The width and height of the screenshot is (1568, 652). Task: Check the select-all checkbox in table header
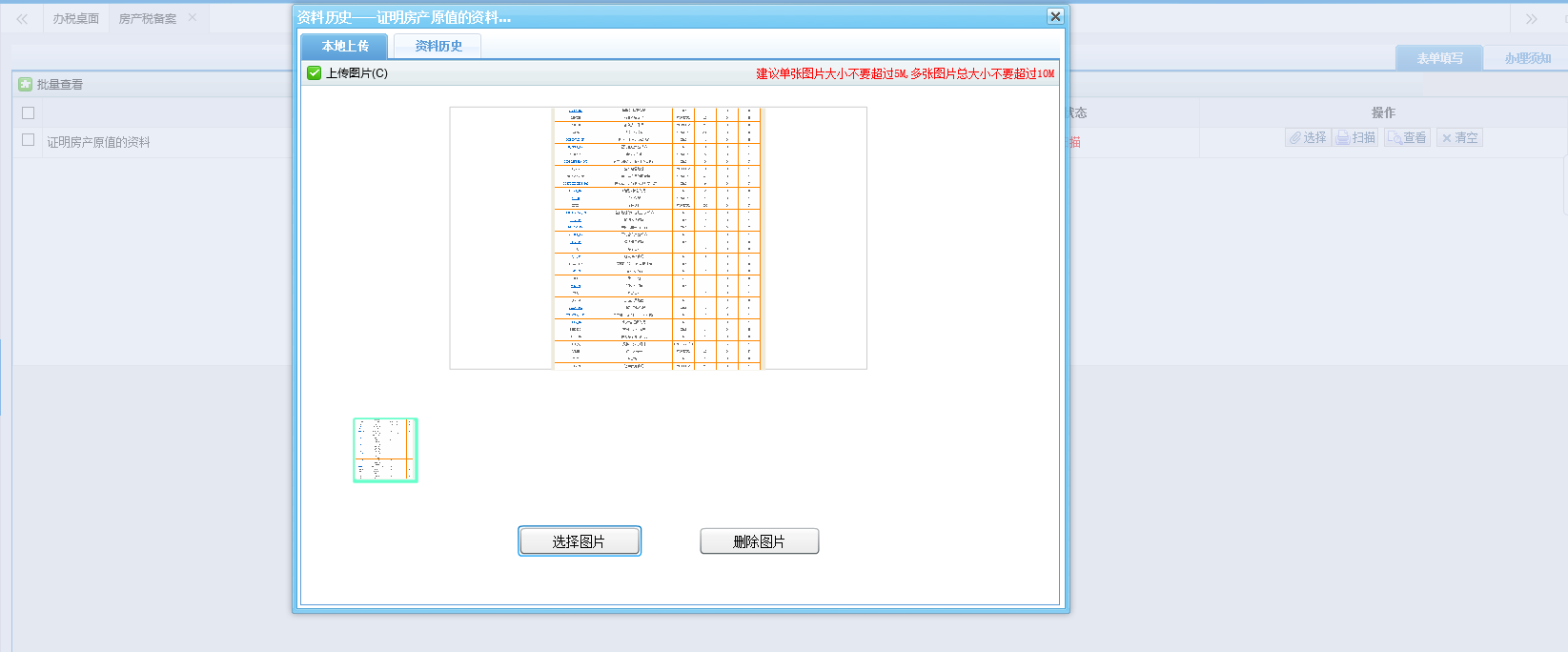tap(29, 112)
